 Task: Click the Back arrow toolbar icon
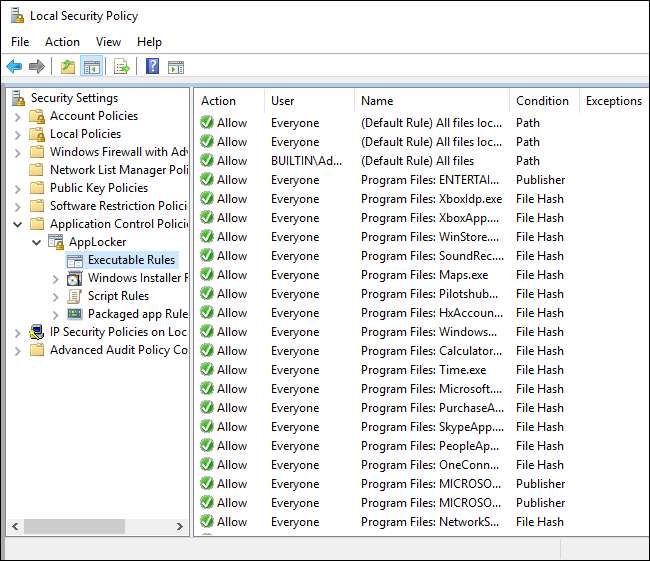tap(14, 67)
